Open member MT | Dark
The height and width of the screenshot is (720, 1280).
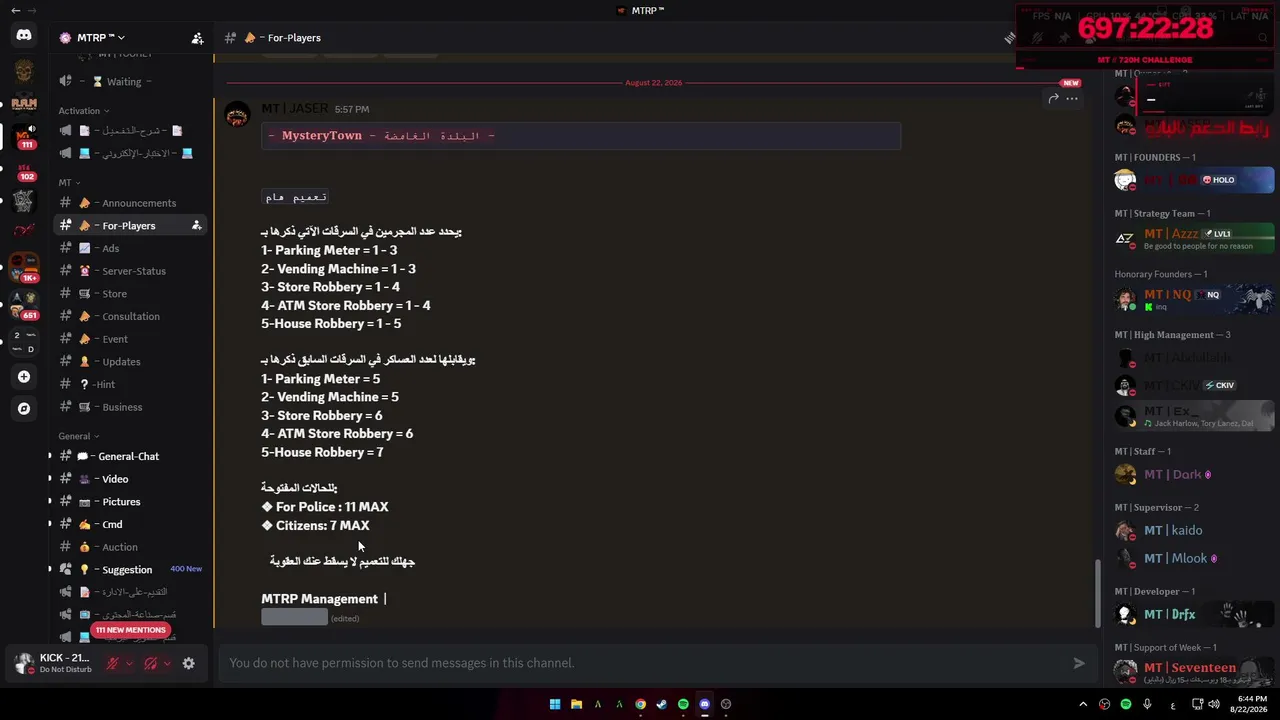1195,475
